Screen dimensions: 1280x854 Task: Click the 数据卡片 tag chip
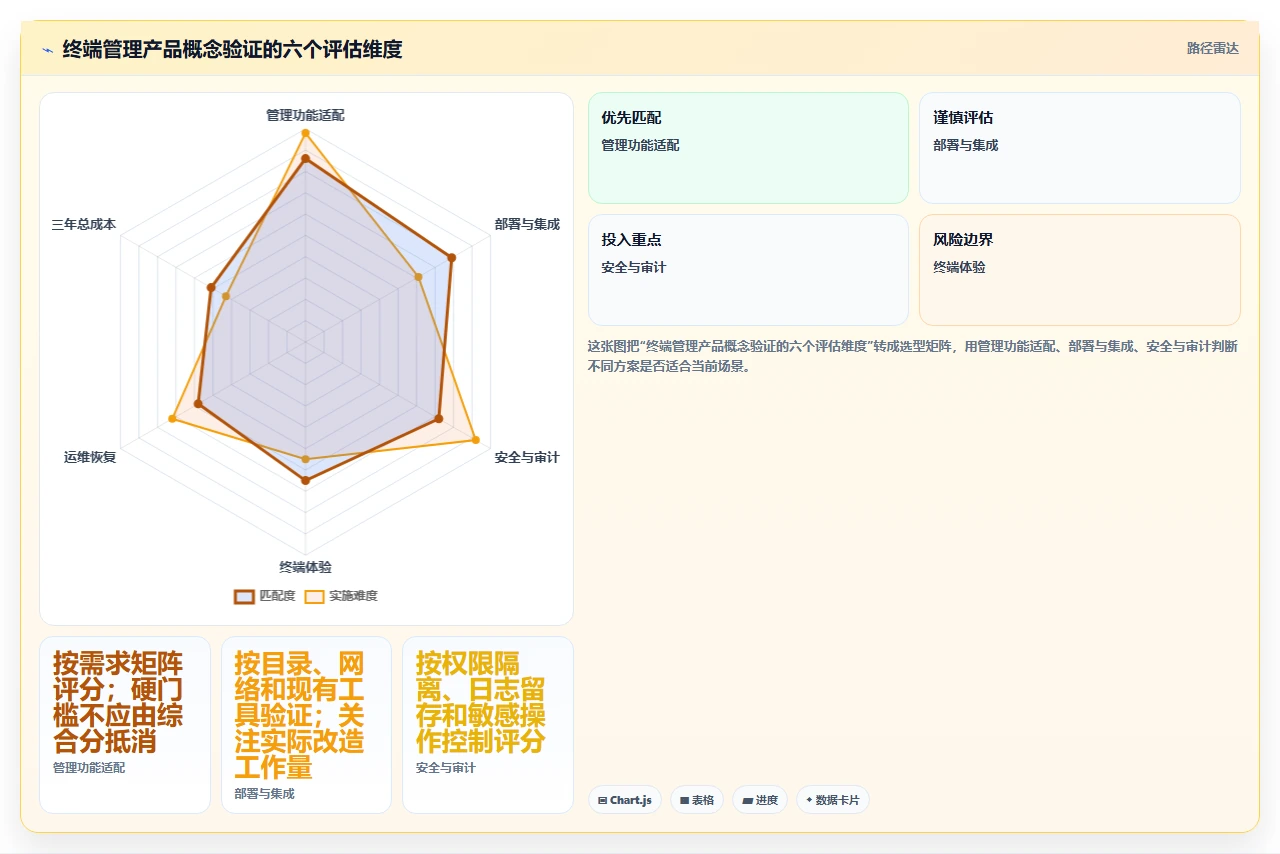(x=833, y=800)
